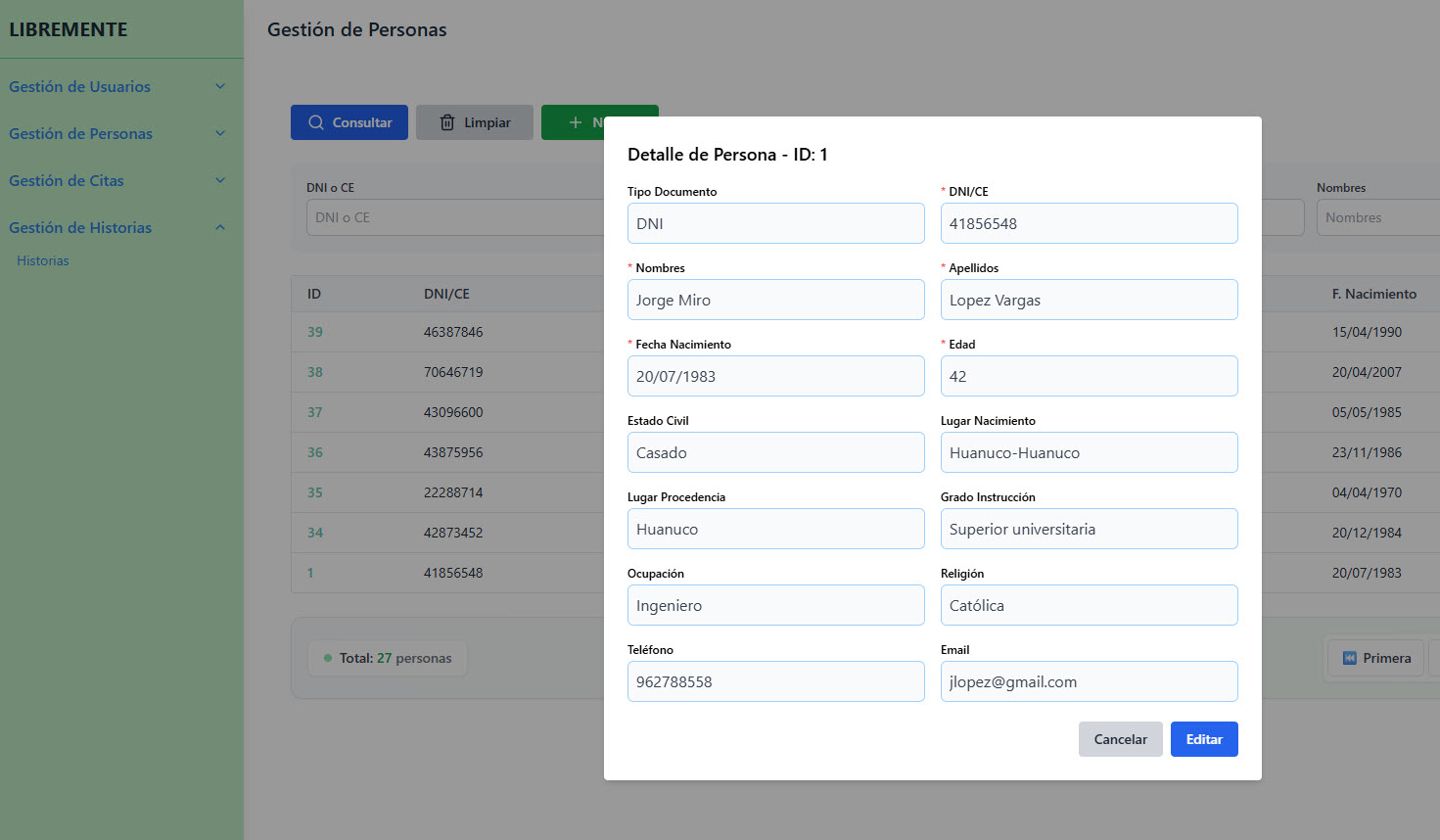Click birth date 05/05/1985
The width and height of the screenshot is (1440, 840).
1367,412
